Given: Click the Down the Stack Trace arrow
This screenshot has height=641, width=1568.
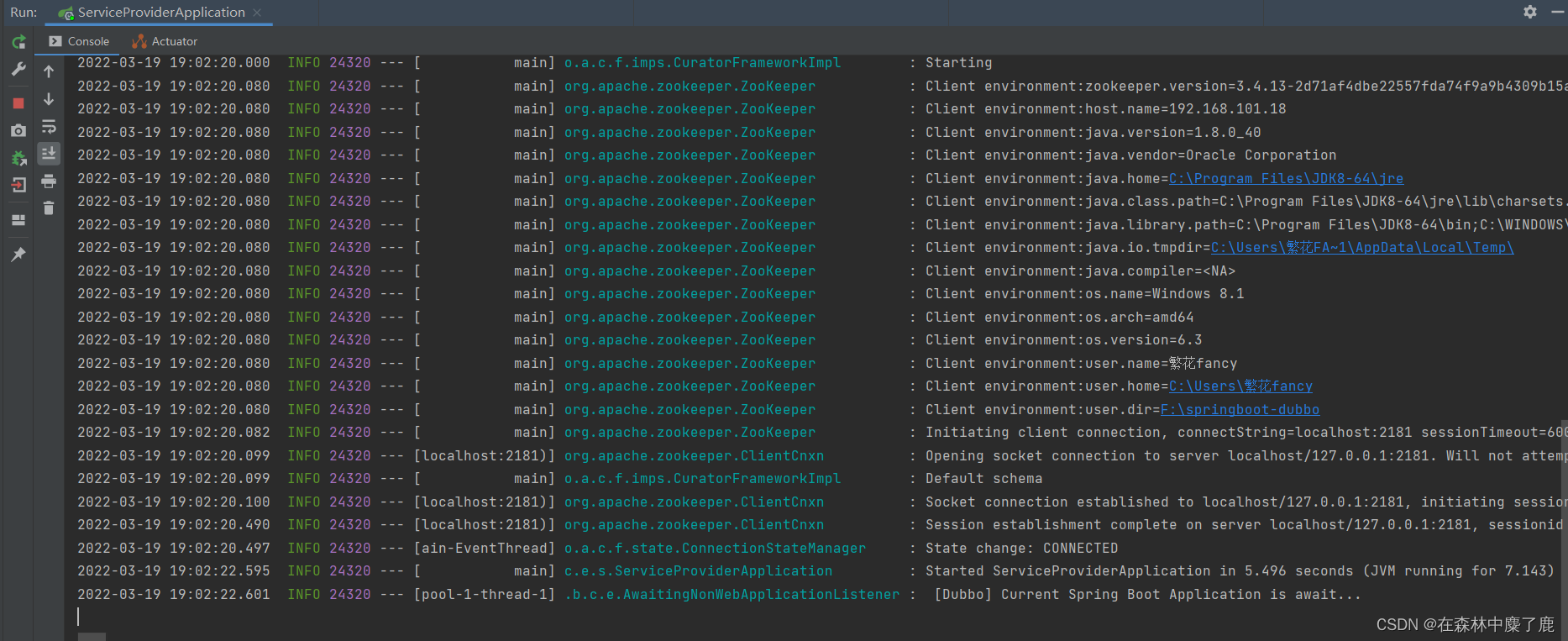Looking at the screenshot, I should click(49, 99).
